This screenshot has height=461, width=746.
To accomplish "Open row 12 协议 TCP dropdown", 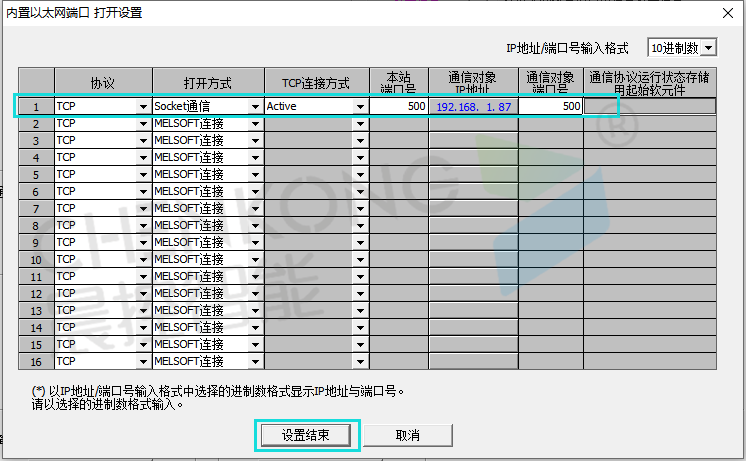I will coord(143,293).
